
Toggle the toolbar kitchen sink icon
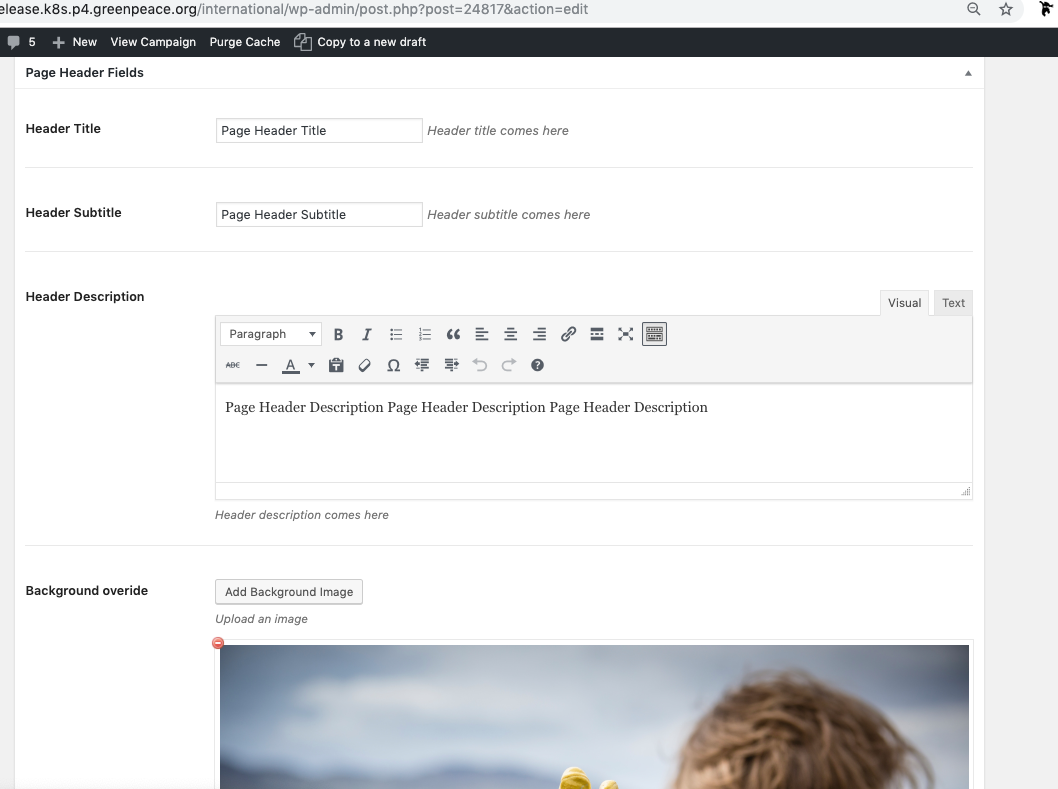[x=654, y=334]
